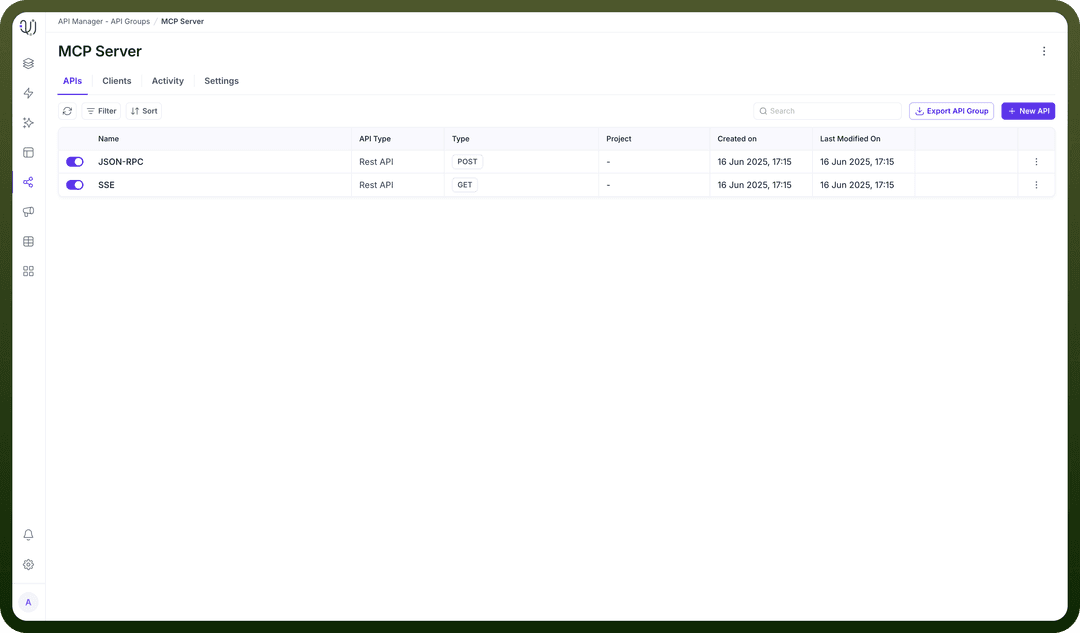
Task: Click the POST method badge
Action: [x=467, y=162]
